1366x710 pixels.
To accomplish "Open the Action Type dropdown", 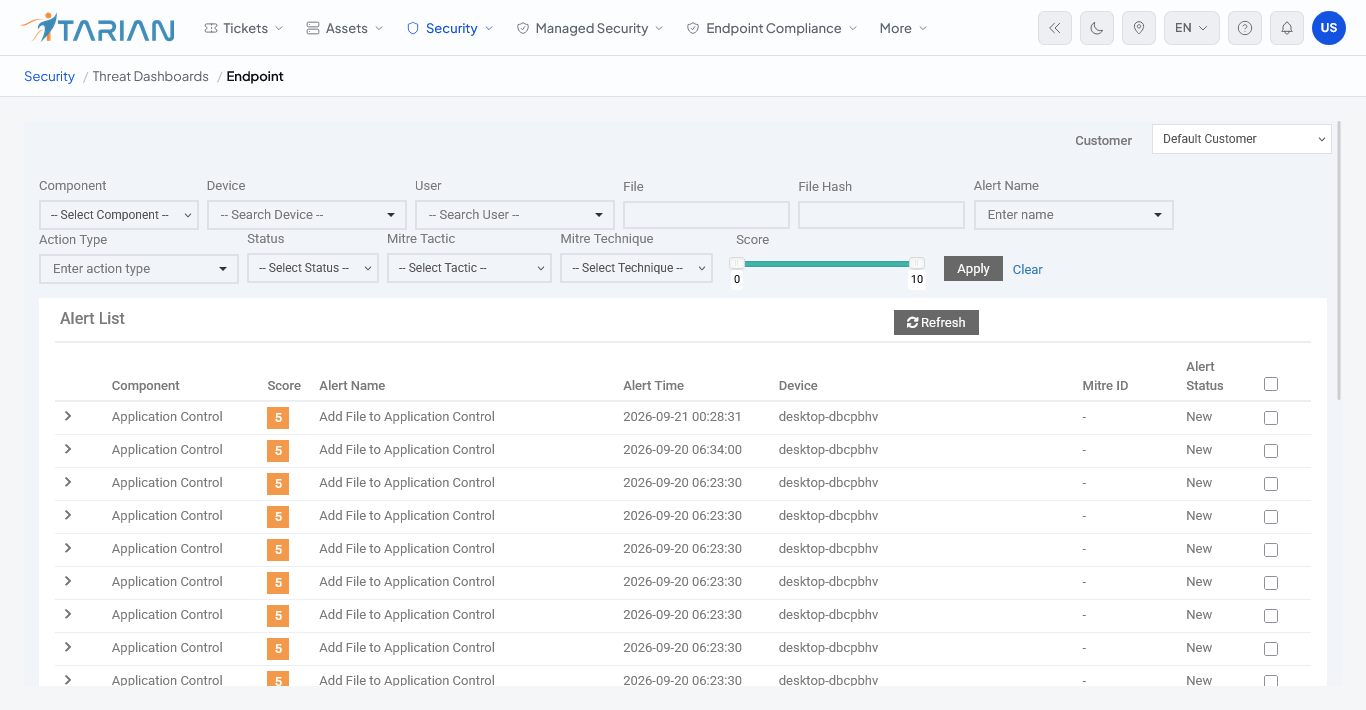I will (x=139, y=268).
